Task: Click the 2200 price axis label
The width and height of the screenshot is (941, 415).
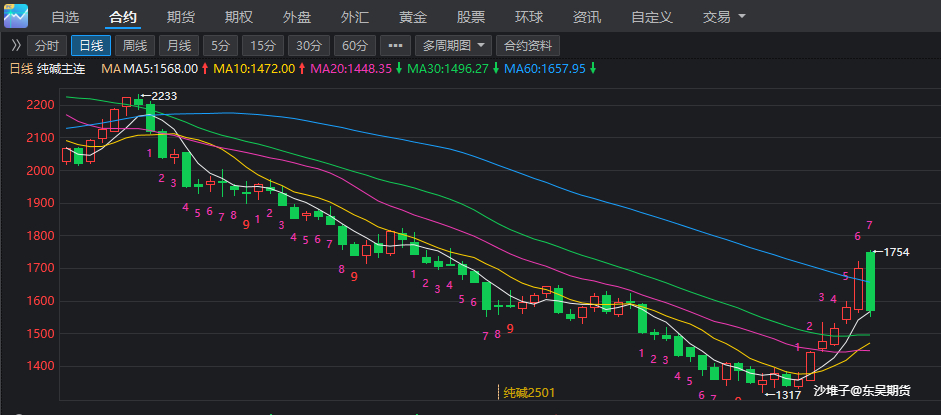Action: [40, 106]
